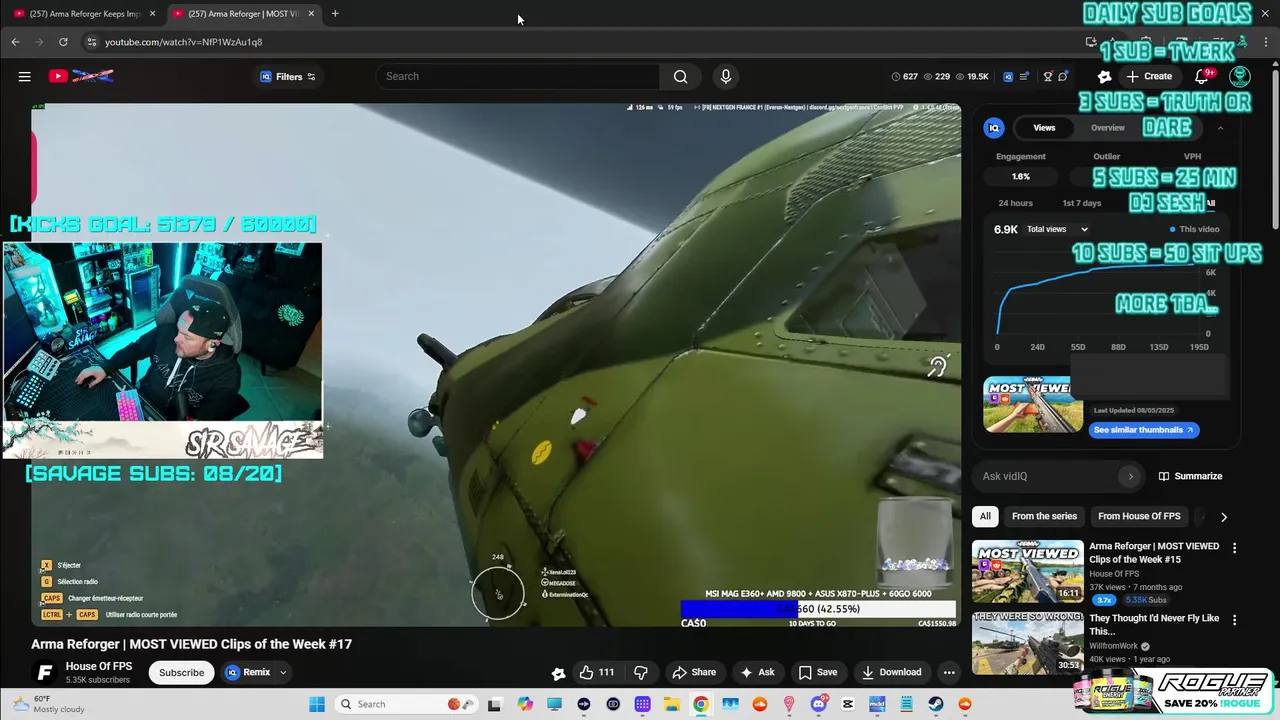Focus the YouTube search box
The width and height of the screenshot is (1280, 720).
(518, 76)
